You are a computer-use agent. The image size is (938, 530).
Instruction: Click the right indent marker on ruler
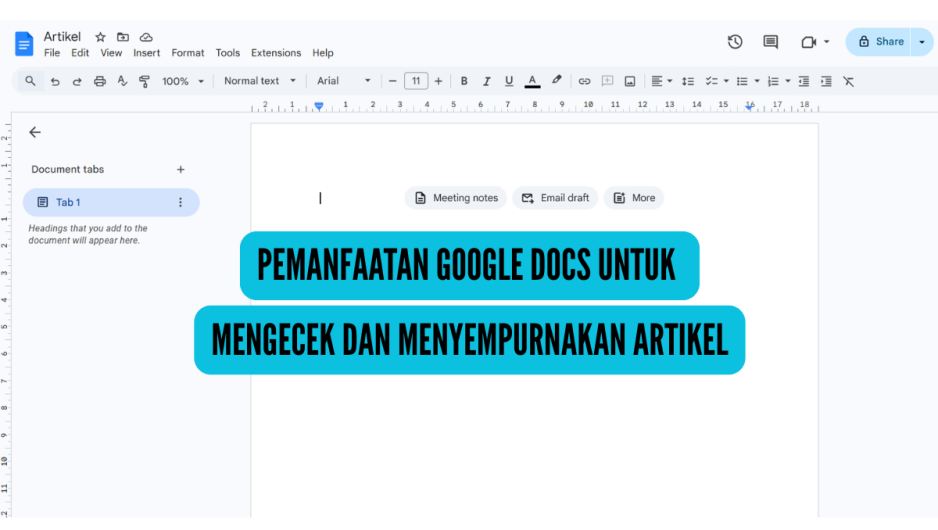point(749,106)
